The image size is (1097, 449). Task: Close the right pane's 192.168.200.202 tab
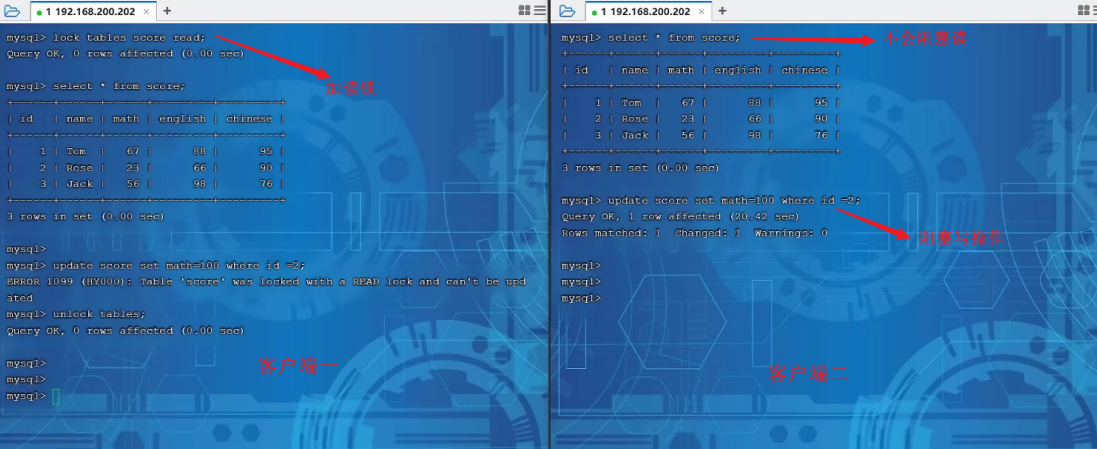(701, 12)
